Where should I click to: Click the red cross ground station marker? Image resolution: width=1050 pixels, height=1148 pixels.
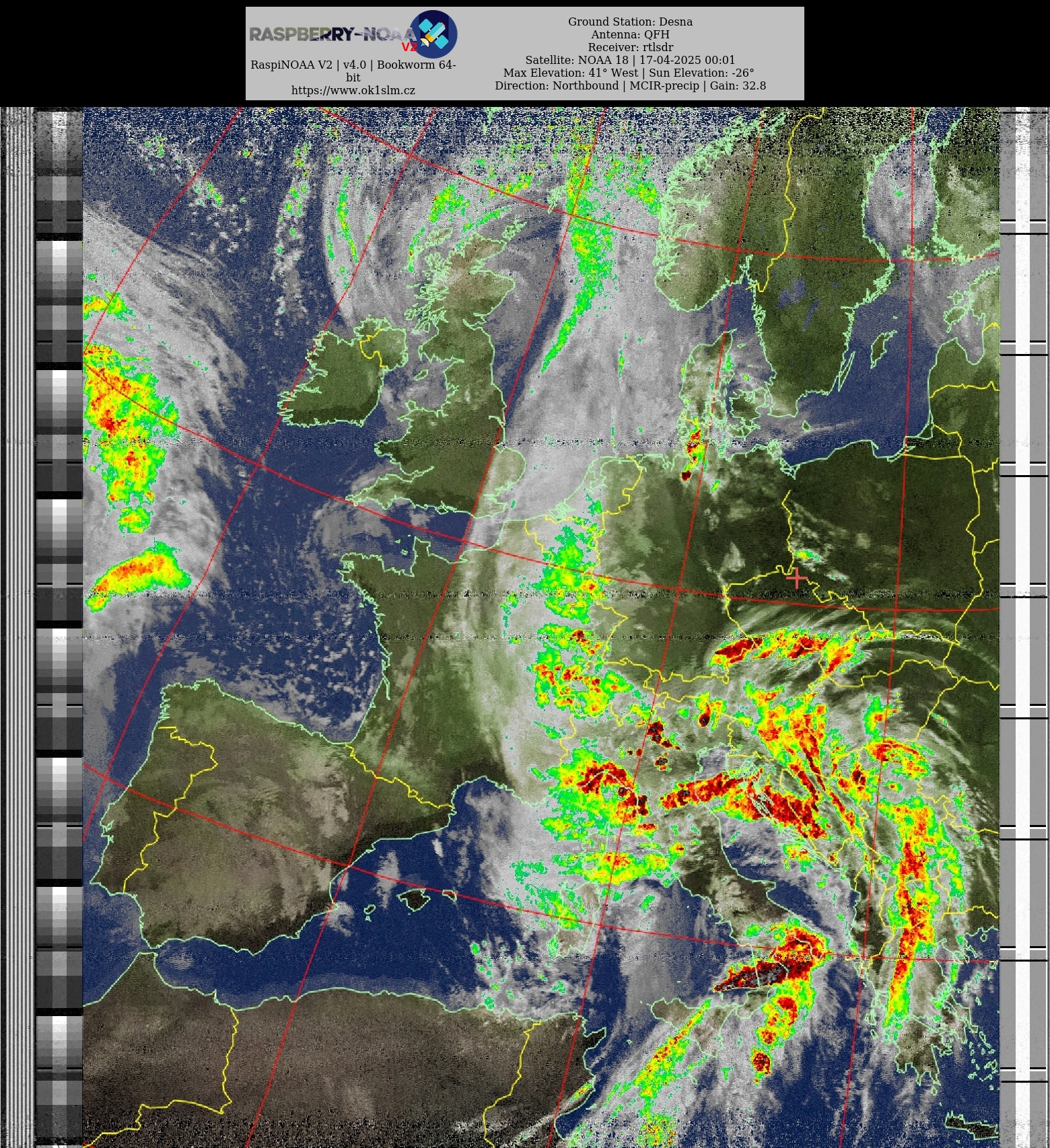[797, 577]
